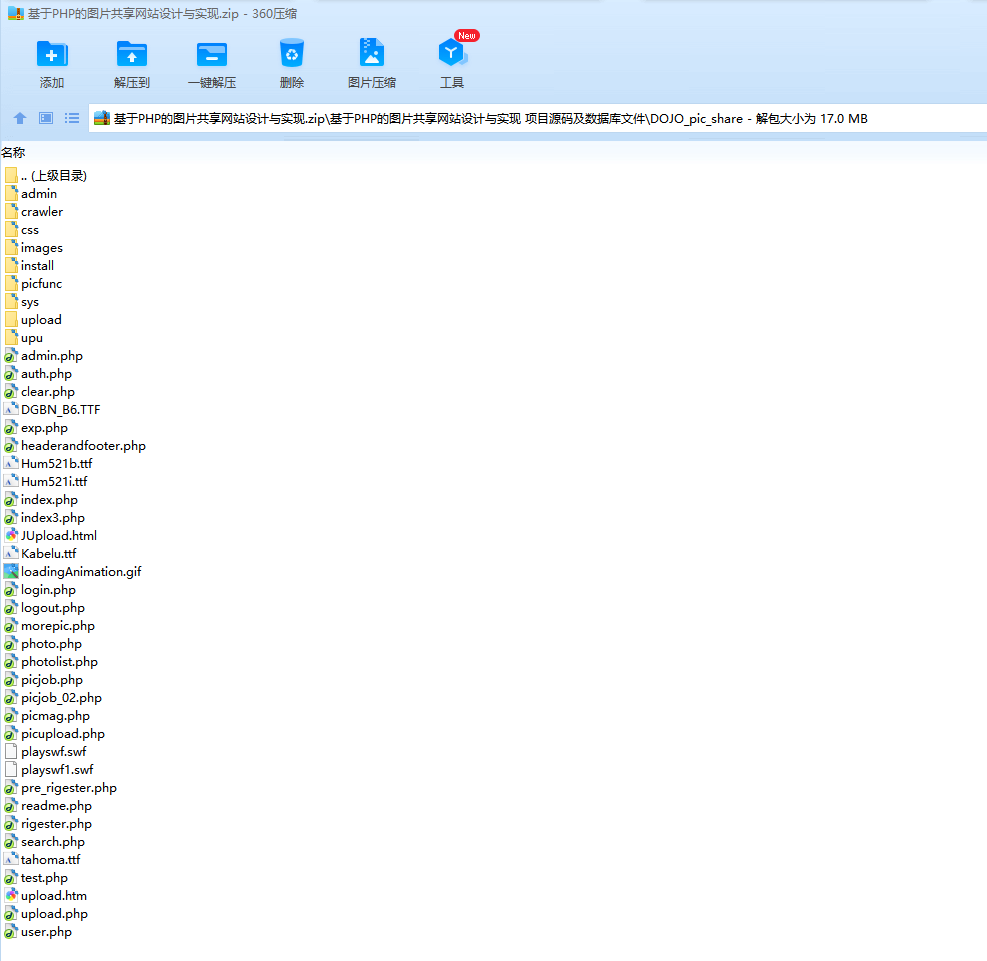Click the 一键解压 one-click extract icon
The width and height of the screenshot is (987, 961).
pos(212,54)
